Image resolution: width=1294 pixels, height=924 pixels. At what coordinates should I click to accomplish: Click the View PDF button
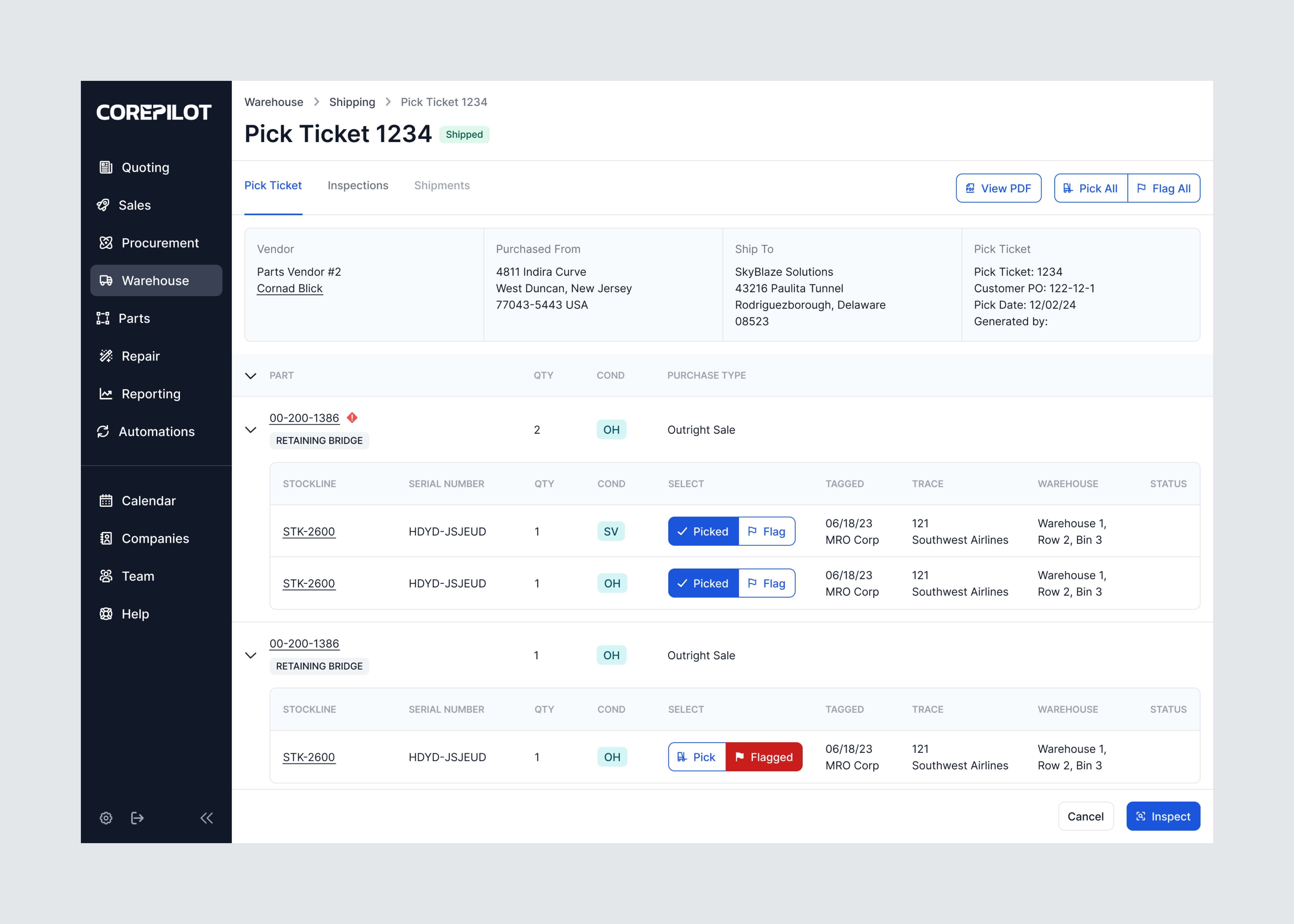(998, 188)
